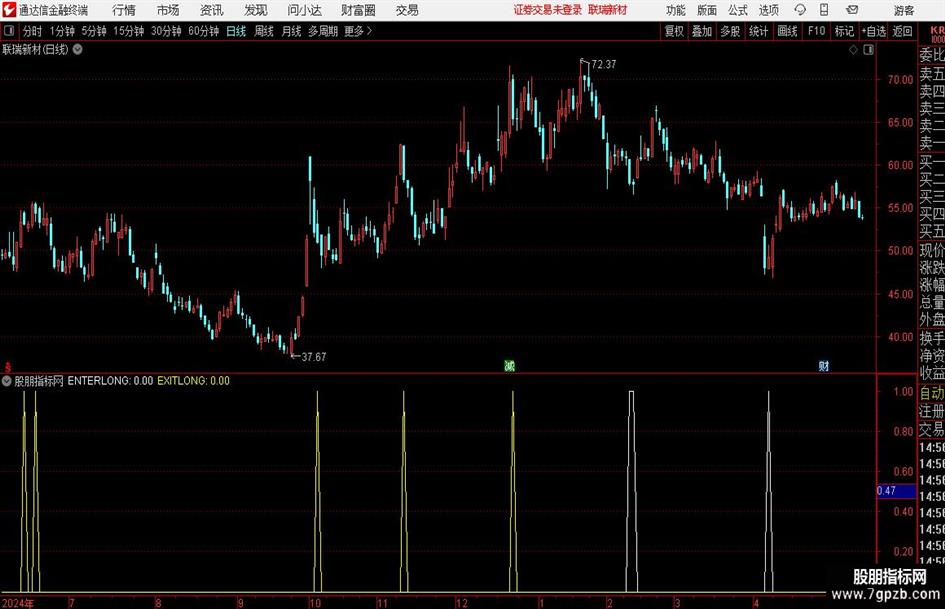Expand the 股朋指标网 indicator dropdown arrow
The width and height of the screenshot is (945, 609).
7,381
